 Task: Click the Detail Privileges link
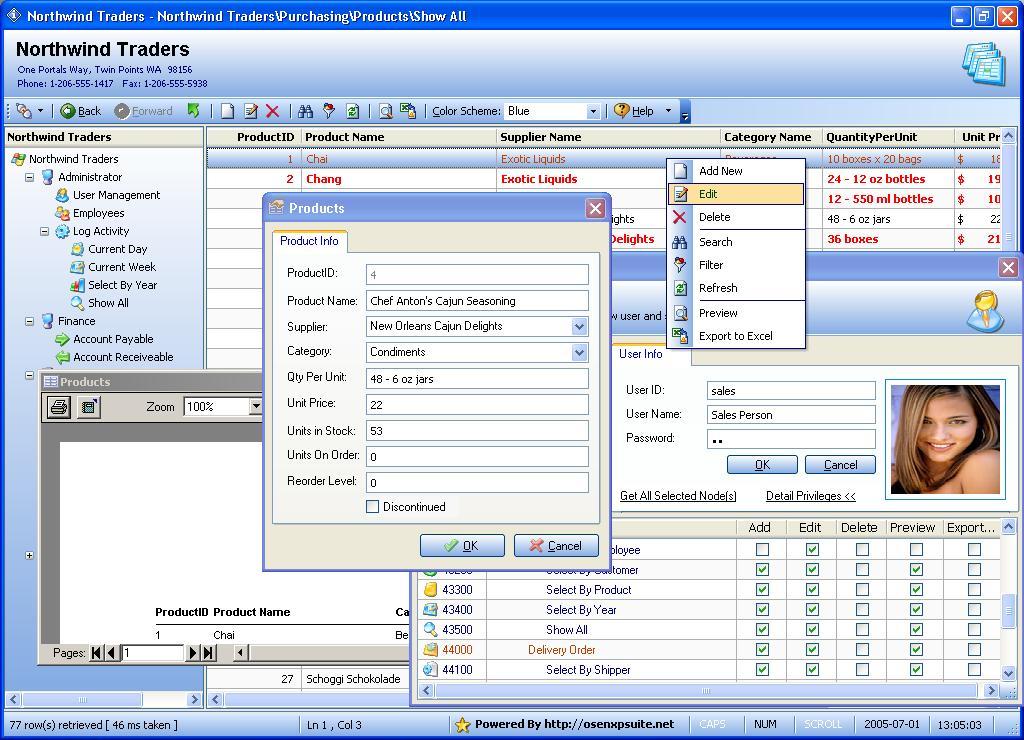click(810, 496)
